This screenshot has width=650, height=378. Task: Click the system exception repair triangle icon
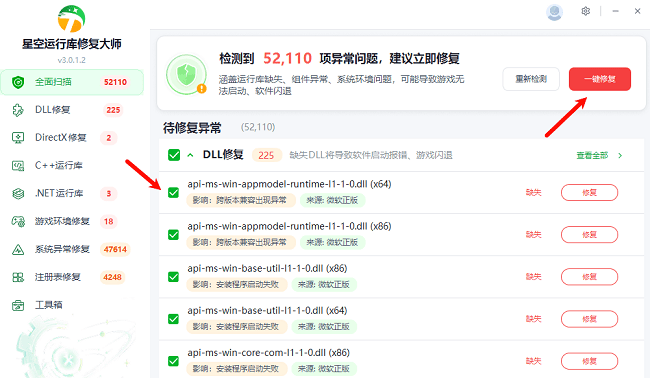18,250
